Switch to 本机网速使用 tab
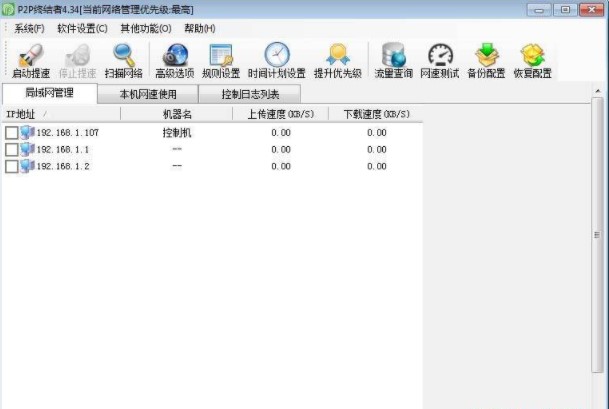The height and width of the screenshot is (409, 609). tap(148, 94)
